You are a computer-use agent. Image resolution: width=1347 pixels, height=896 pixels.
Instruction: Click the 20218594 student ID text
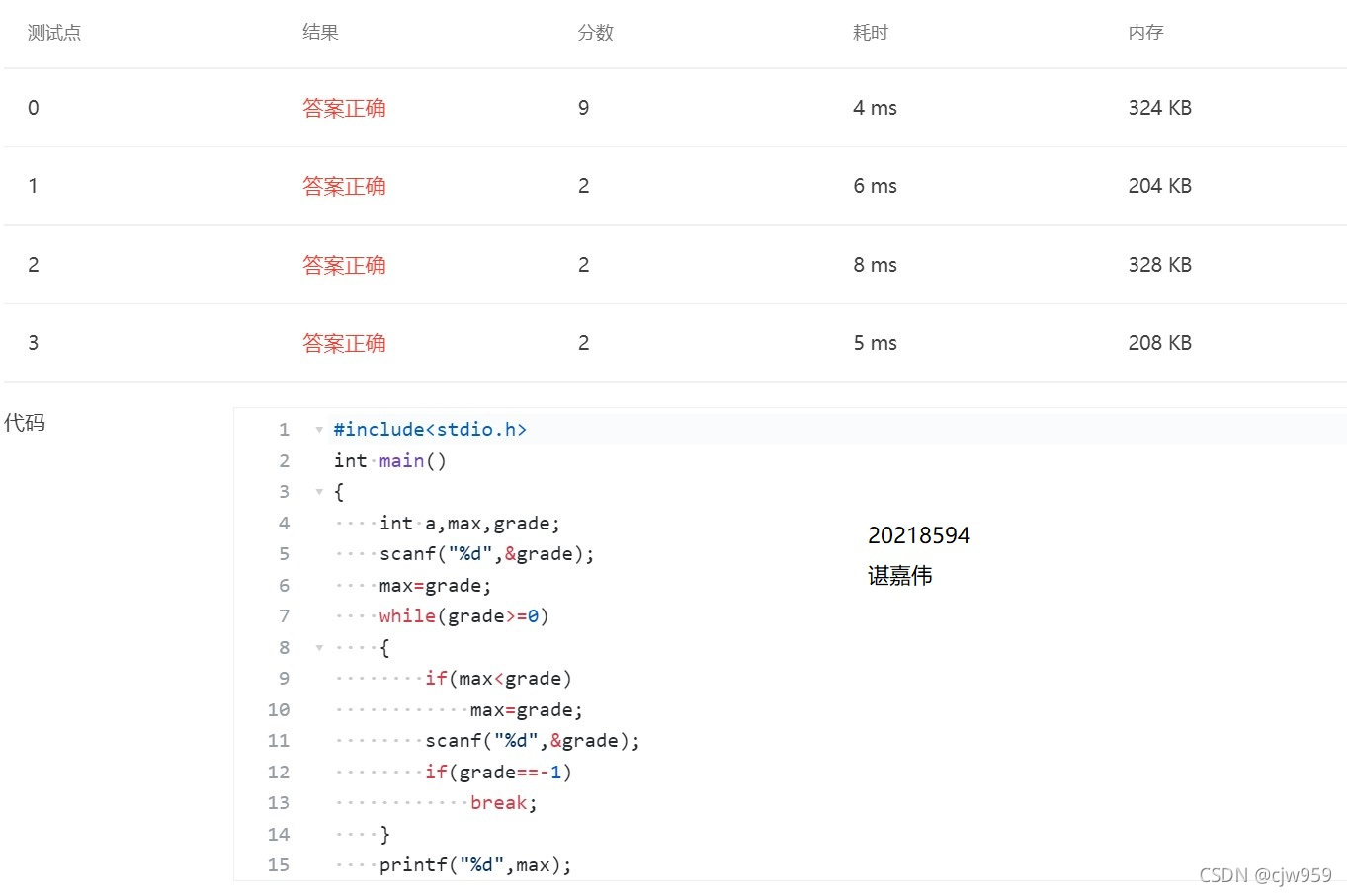pos(919,535)
